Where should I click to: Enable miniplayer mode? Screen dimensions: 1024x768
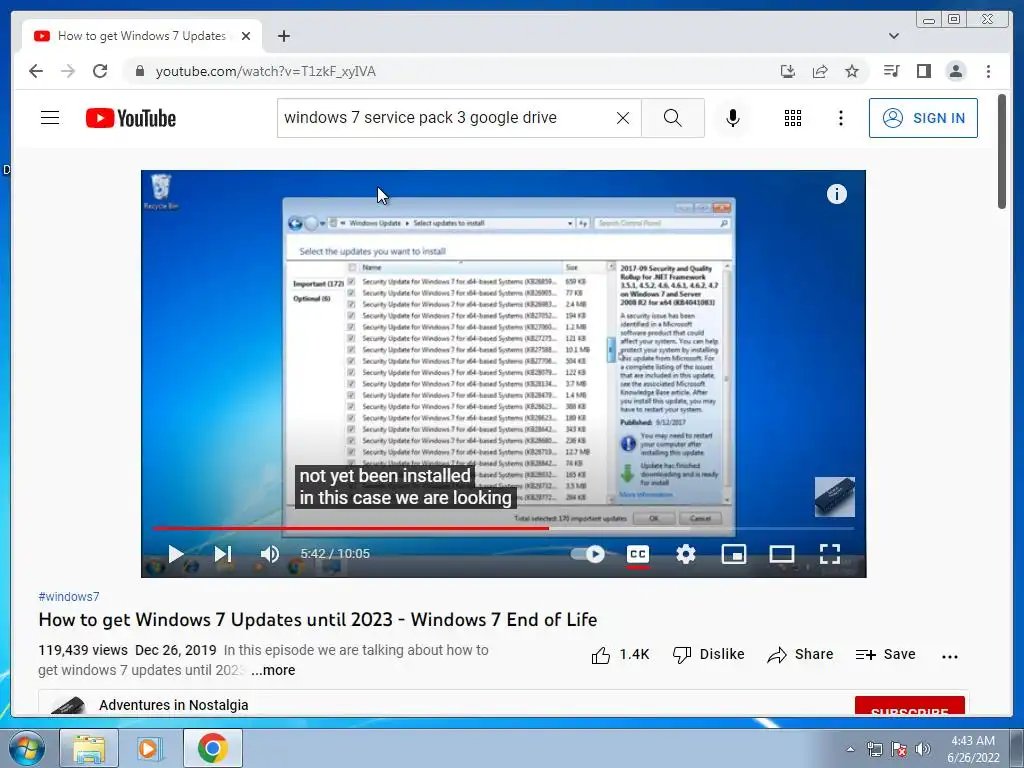point(733,554)
